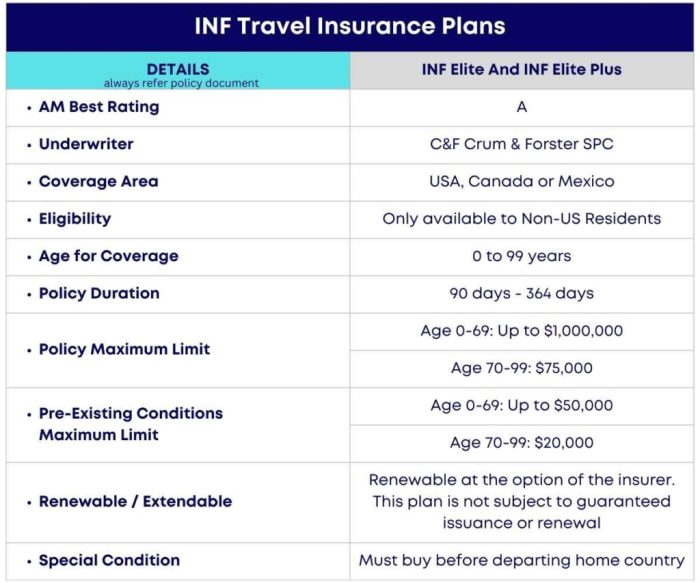700x583 pixels.
Task: Click the DETAILS column header
Action: coord(178,70)
